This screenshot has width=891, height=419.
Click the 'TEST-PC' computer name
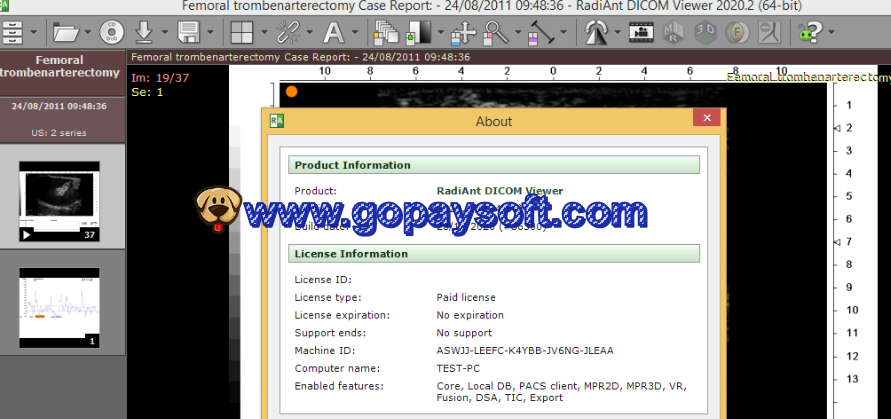(x=458, y=368)
